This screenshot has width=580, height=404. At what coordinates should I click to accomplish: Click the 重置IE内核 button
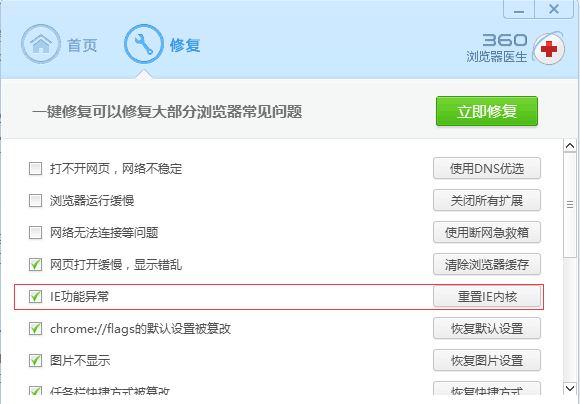[x=487, y=296]
